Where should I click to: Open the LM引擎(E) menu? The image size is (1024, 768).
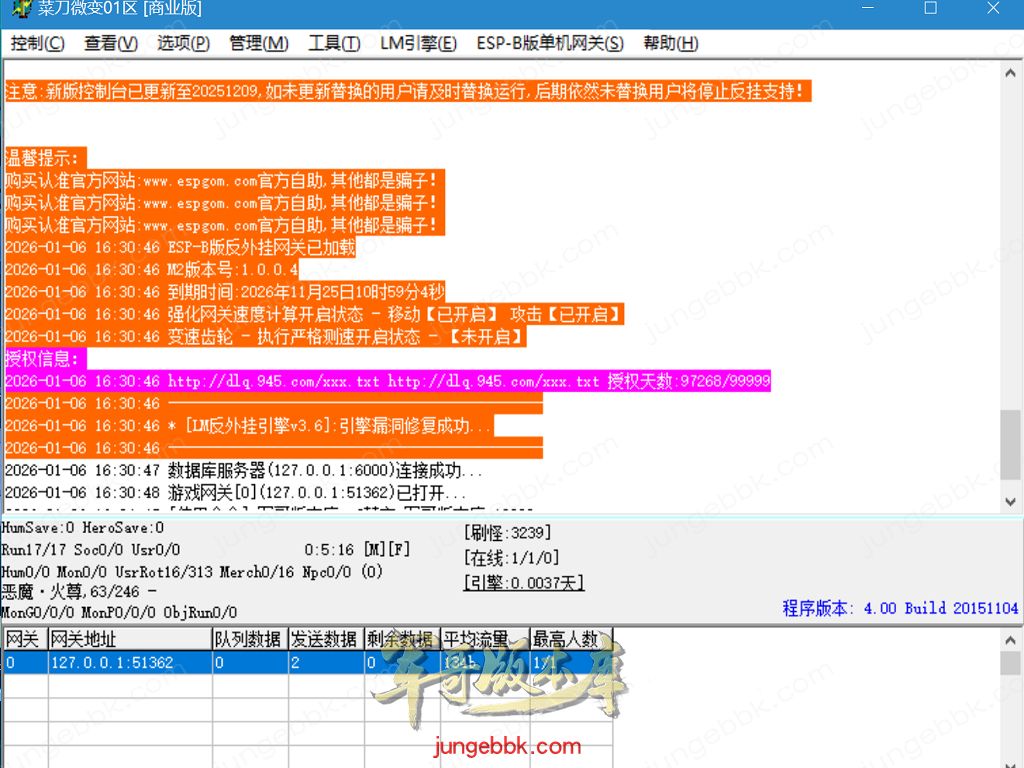pyautogui.click(x=418, y=43)
